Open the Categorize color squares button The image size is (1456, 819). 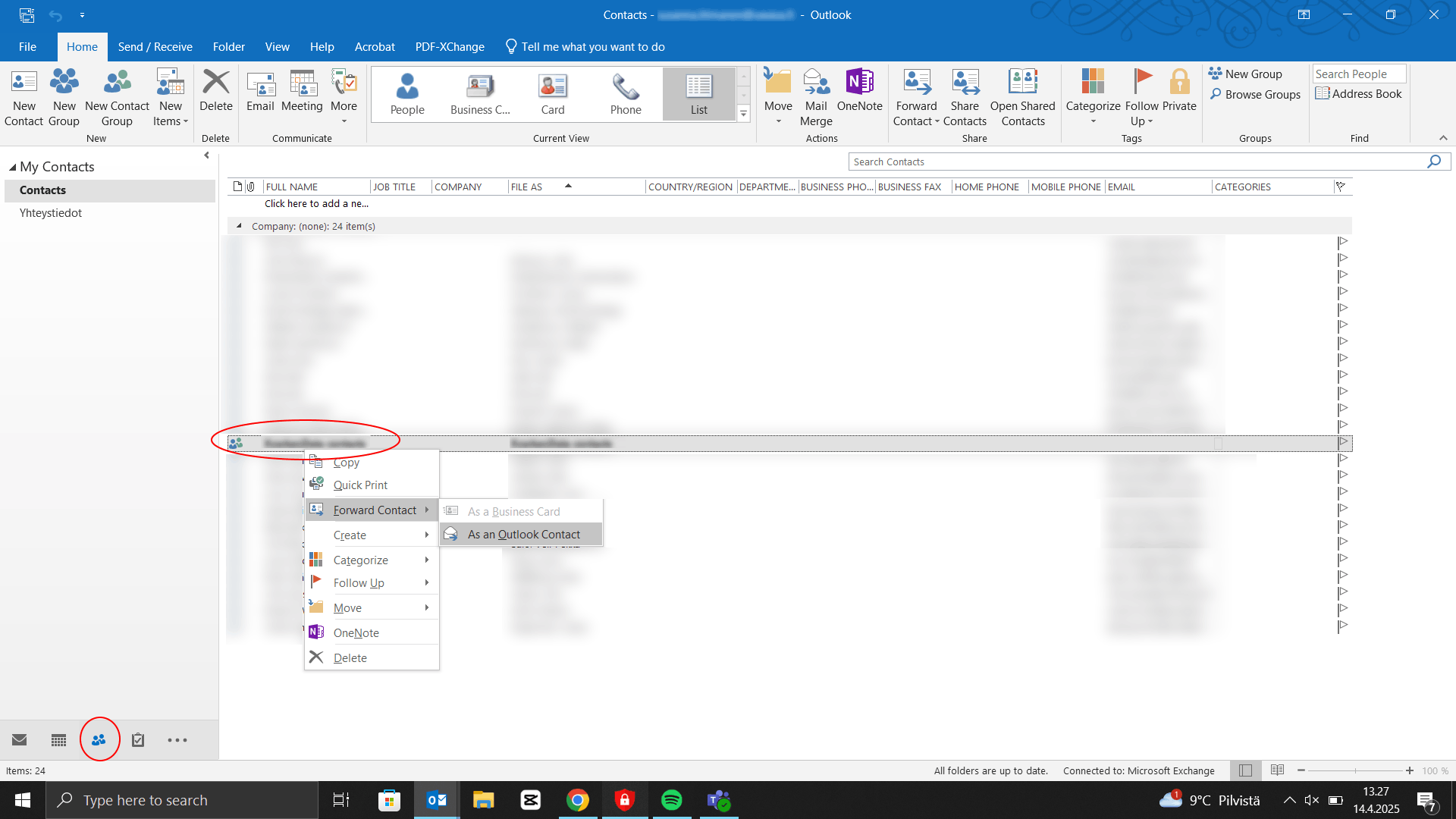pyautogui.click(x=1093, y=96)
